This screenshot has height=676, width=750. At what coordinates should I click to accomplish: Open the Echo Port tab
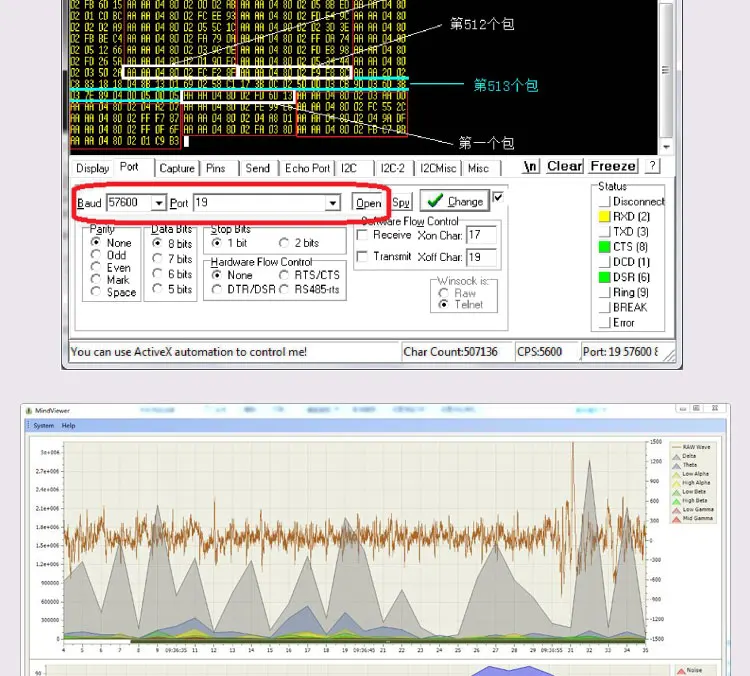click(x=307, y=168)
